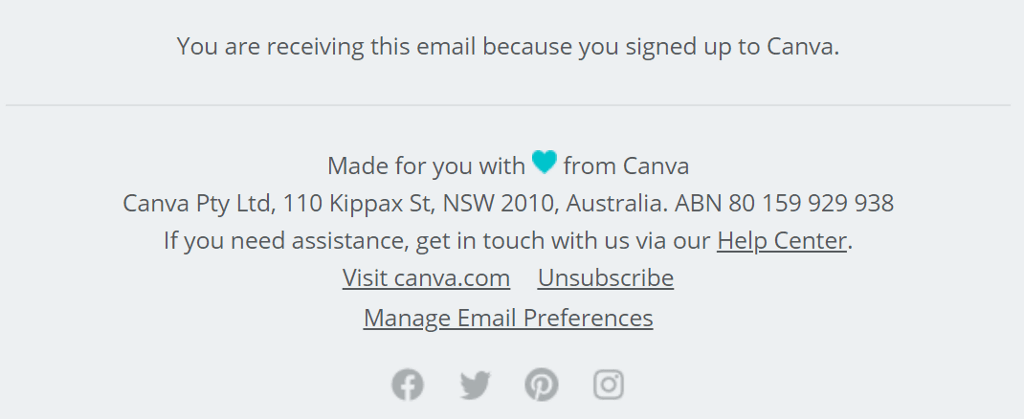Open the Instagram camera icon
The width and height of the screenshot is (1024, 419).
tap(608, 384)
